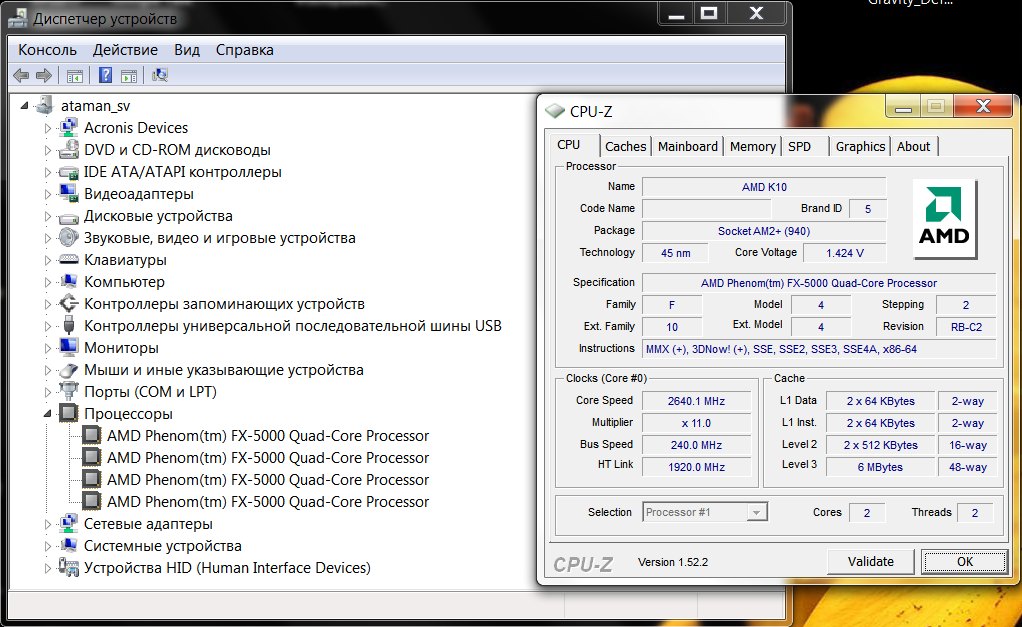Click the Package field Socket AM2+ (940)
1022x627 pixels.
pos(764,231)
